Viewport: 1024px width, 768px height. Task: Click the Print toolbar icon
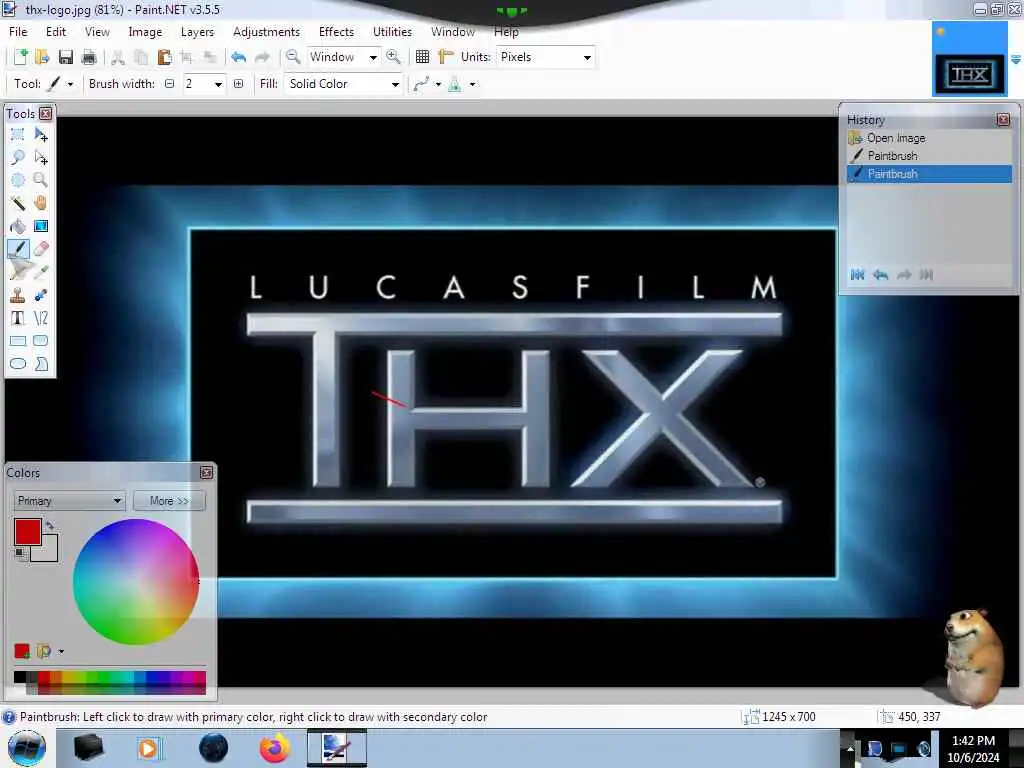tap(89, 57)
